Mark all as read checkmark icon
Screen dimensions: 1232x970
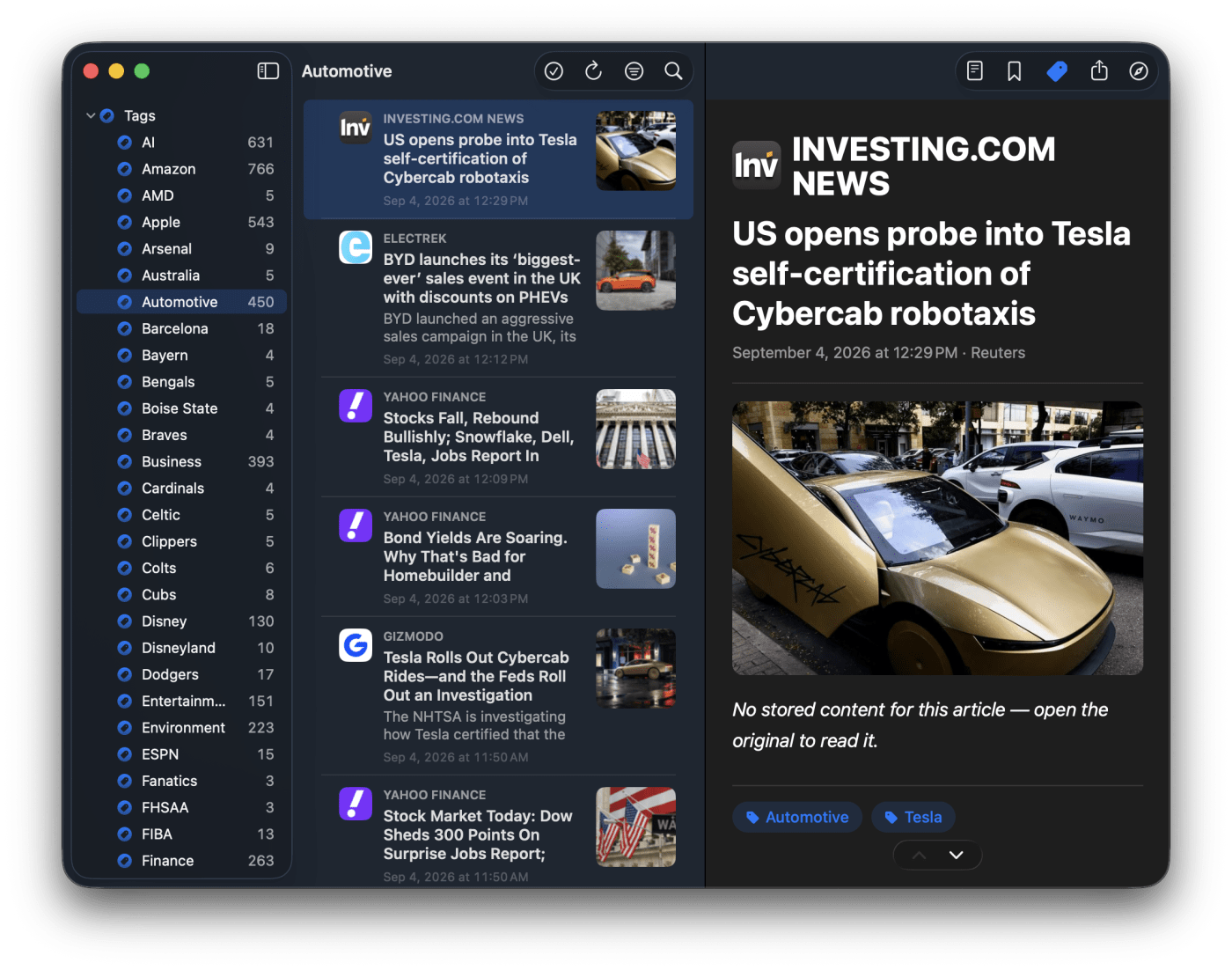554,71
